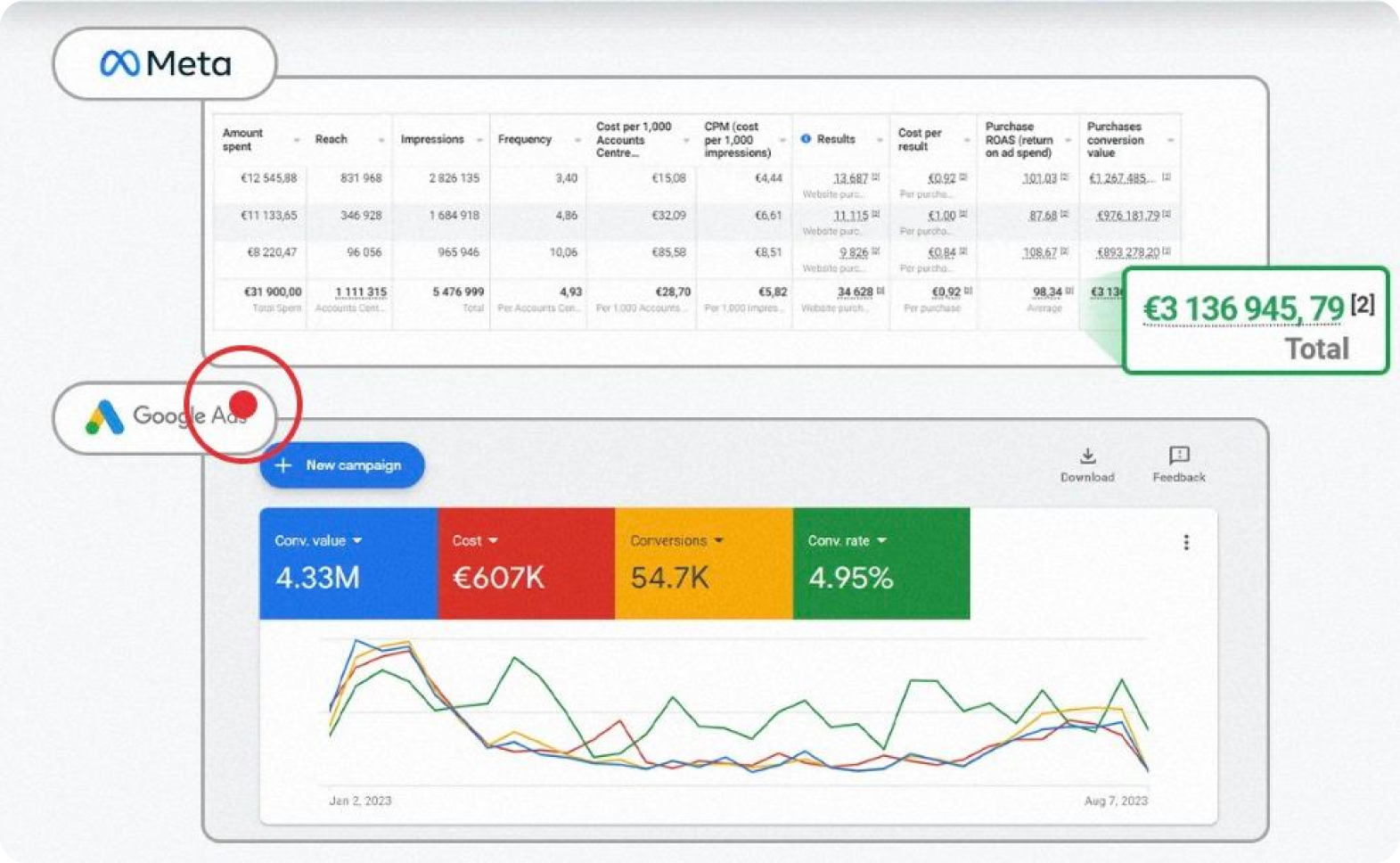Open the Conv. value metric dropdown

(x=357, y=541)
